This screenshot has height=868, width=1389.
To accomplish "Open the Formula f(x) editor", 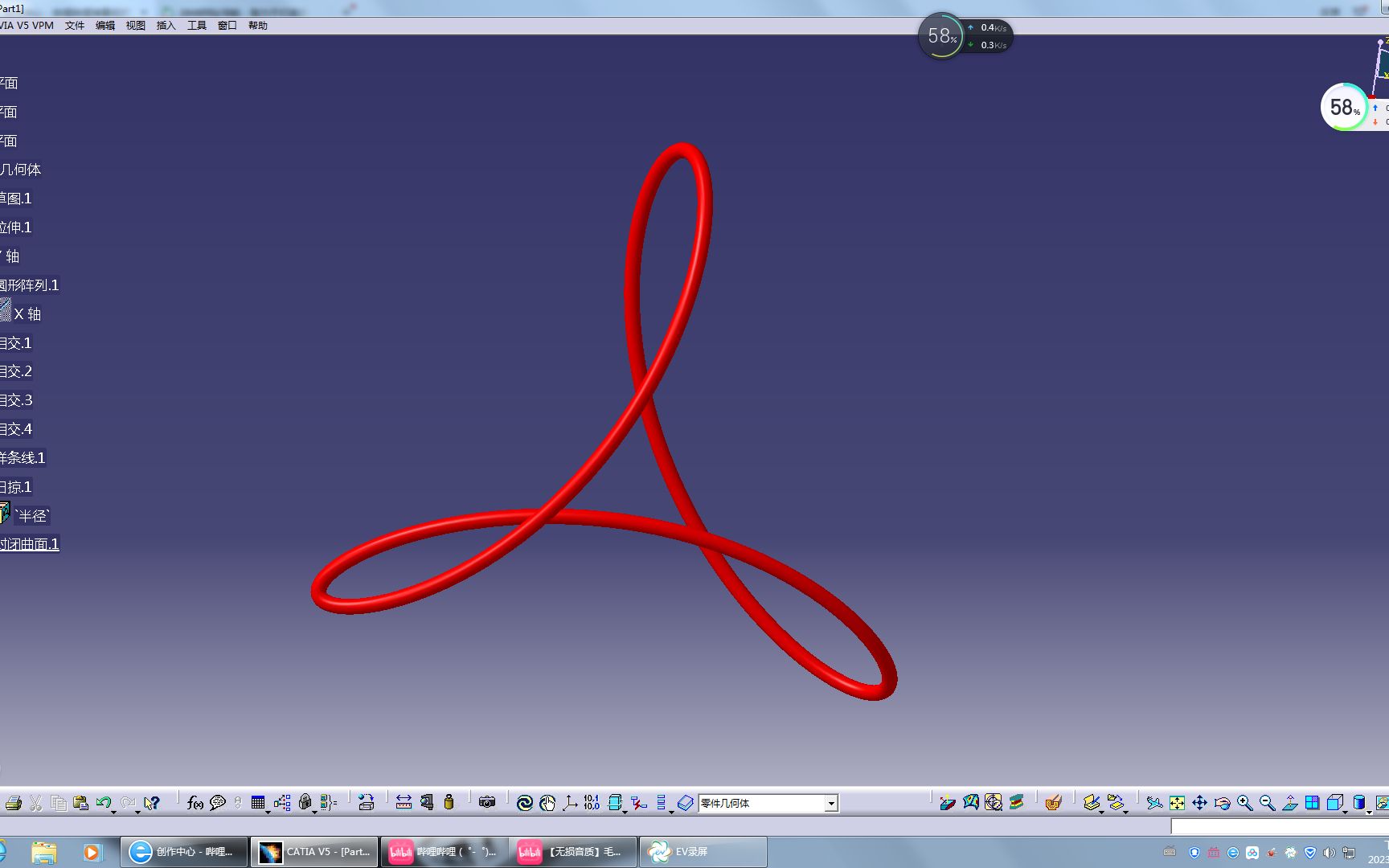I will [x=195, y=803].
